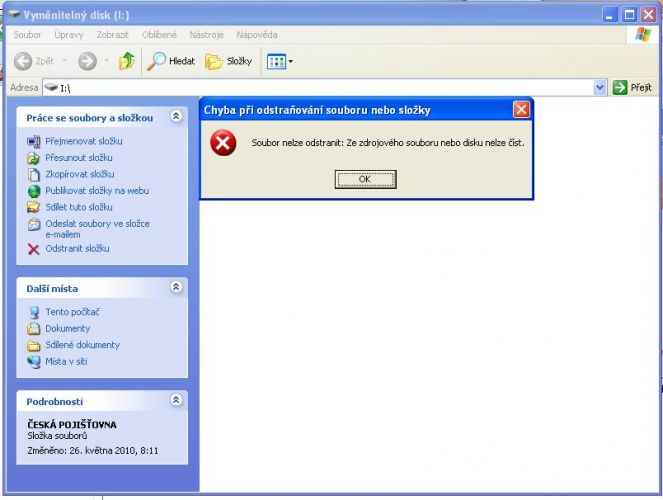Open the Soubor menu
Image resolution: width=663 pixels, height=500 pixels.
click(x=27, y=35)
